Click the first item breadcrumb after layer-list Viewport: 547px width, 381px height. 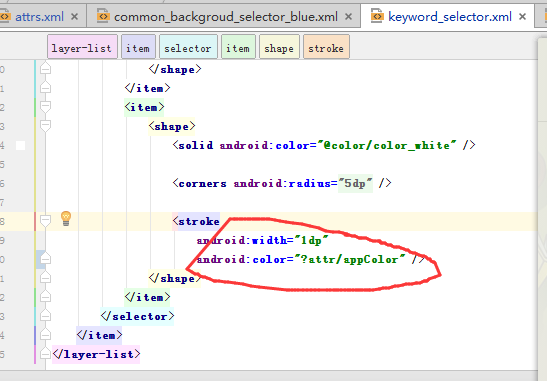138,47
